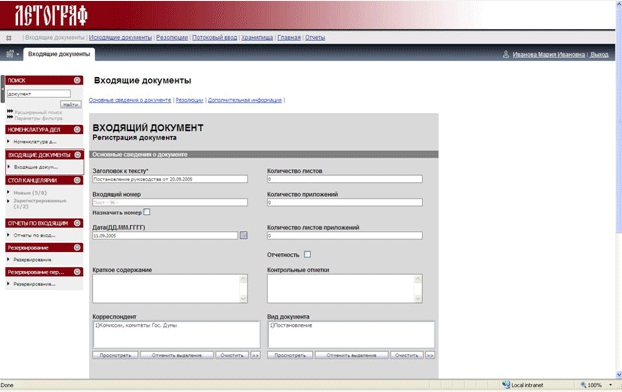Click the user icon beside Иванова Мария Ивановна
The width and height of the screenshot is (622, 392).
506,54
